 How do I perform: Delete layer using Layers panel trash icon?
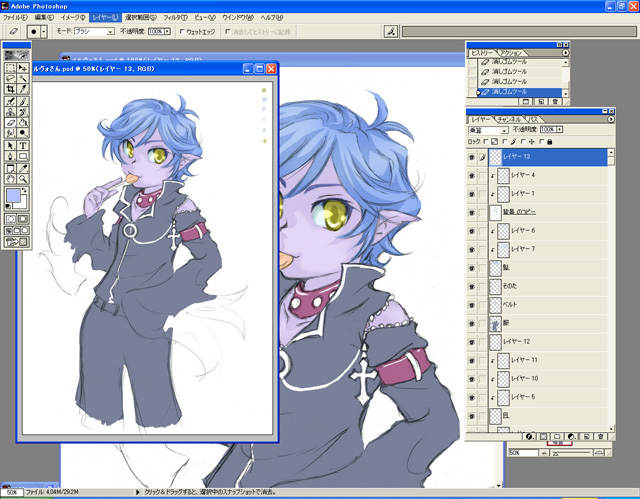pos(601,437)
